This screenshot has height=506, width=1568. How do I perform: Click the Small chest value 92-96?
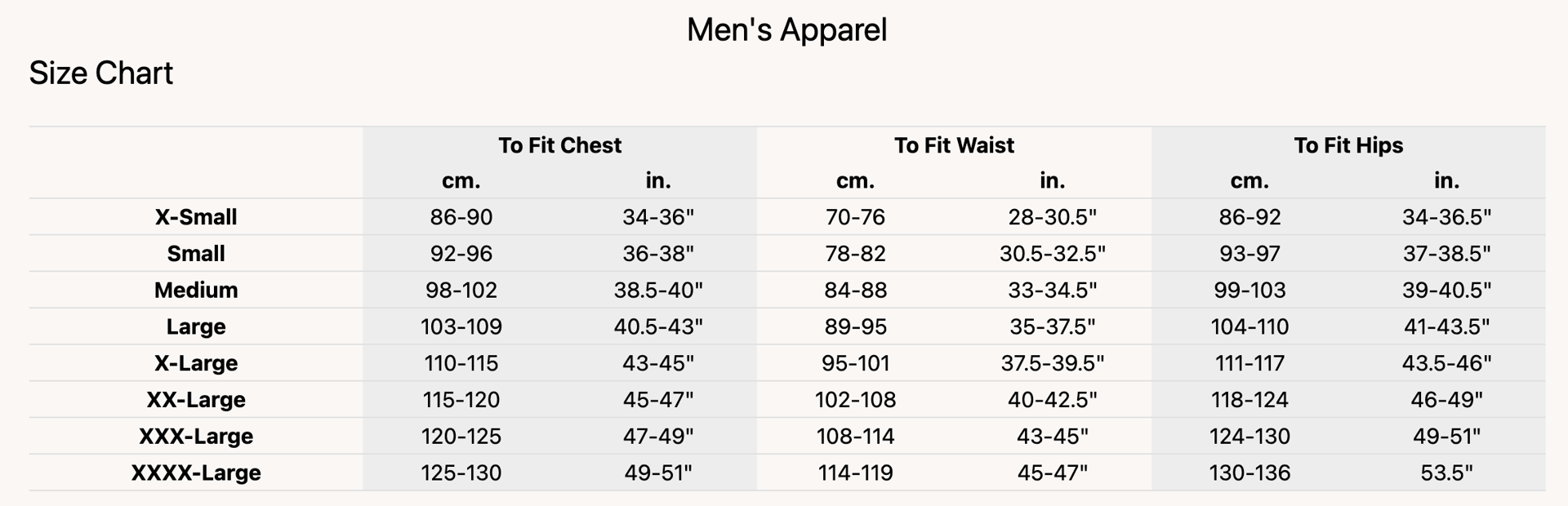click(x=461, y=254)
